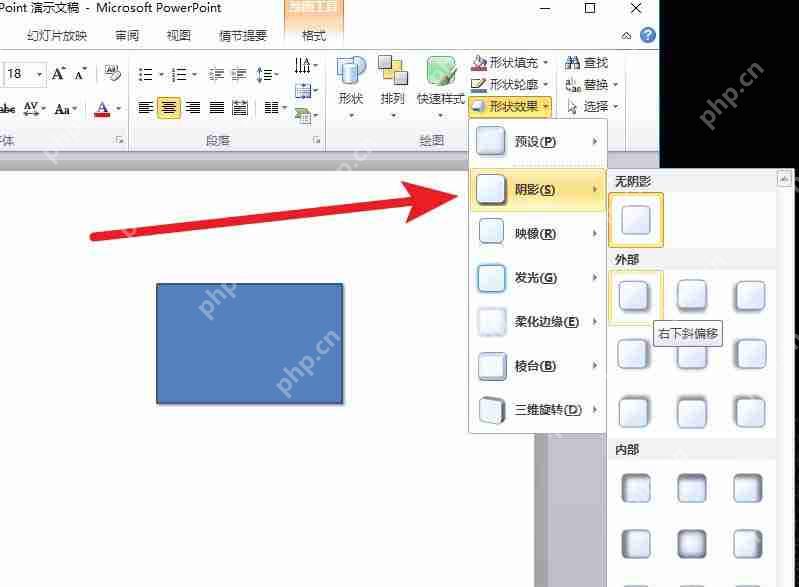Align text left
Image resolution: width=799 pixels, height=587 pixels.
pos(146,108)
